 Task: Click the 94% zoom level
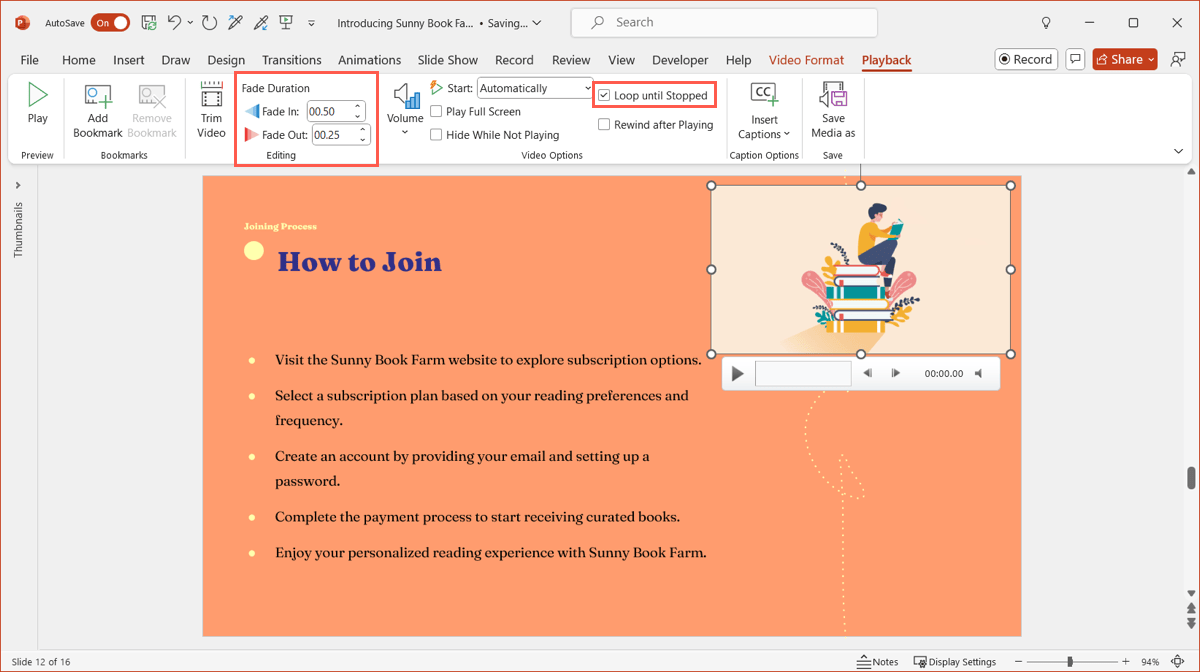tap(1150, 661)
